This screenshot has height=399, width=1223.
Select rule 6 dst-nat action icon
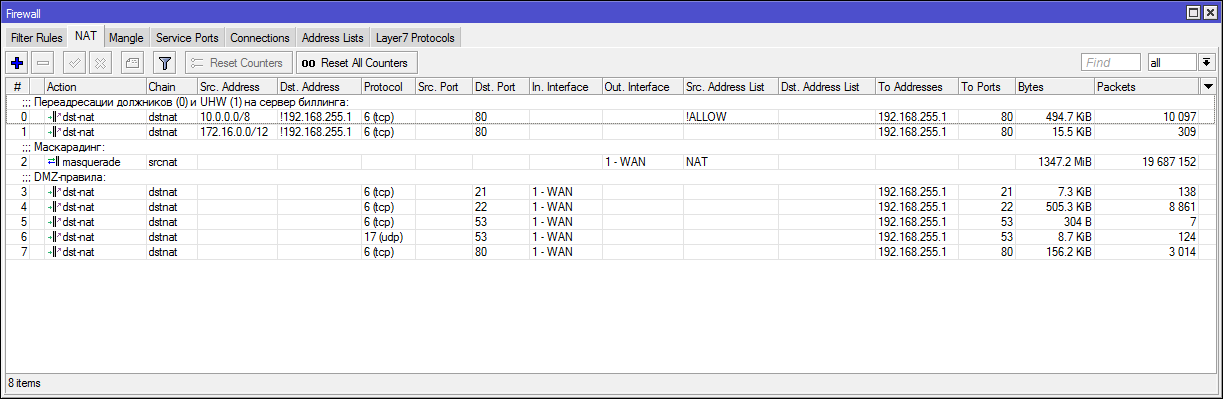pos(54,236)
